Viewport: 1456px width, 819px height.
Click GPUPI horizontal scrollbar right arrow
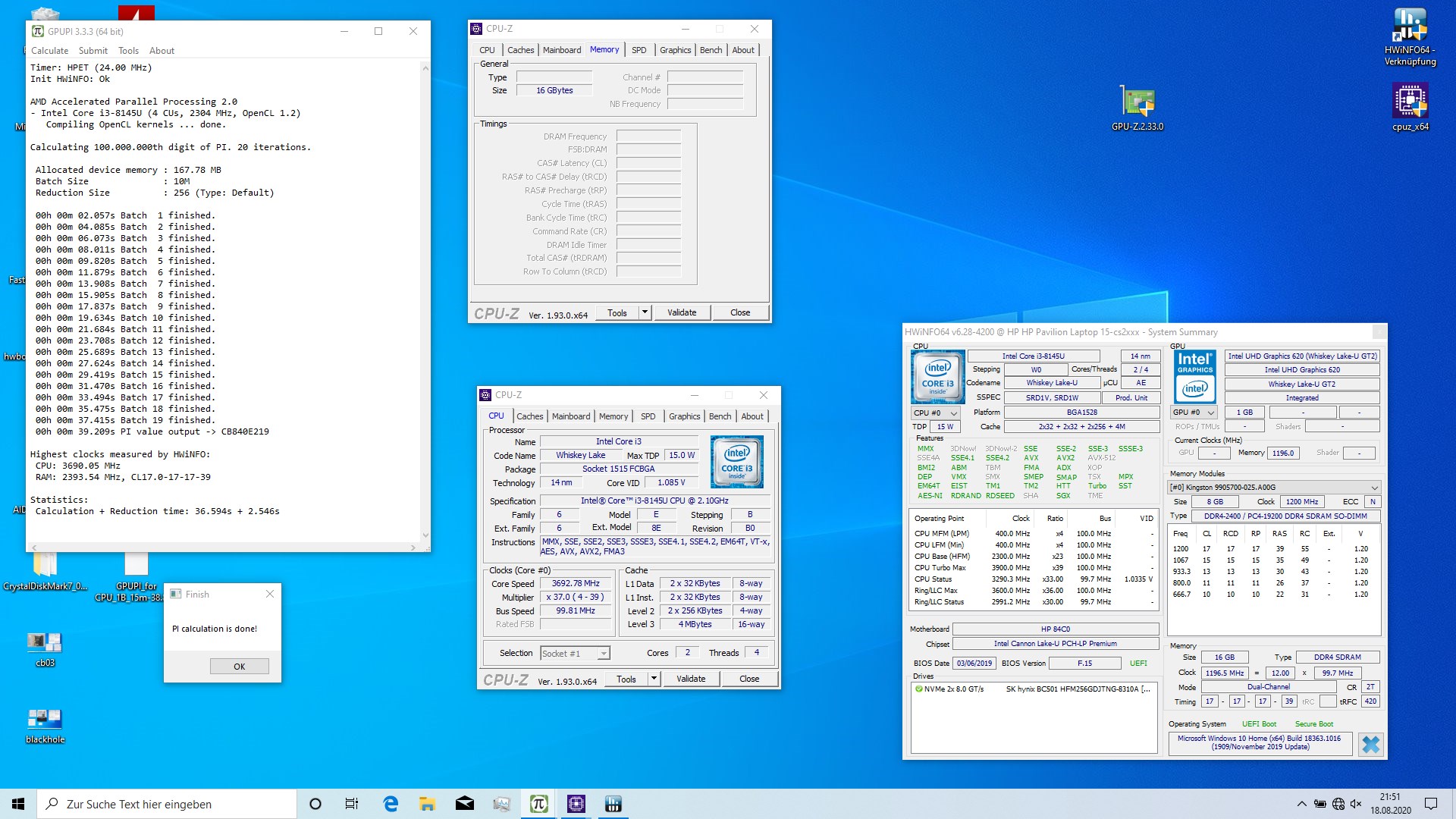(x=413, y=547)
